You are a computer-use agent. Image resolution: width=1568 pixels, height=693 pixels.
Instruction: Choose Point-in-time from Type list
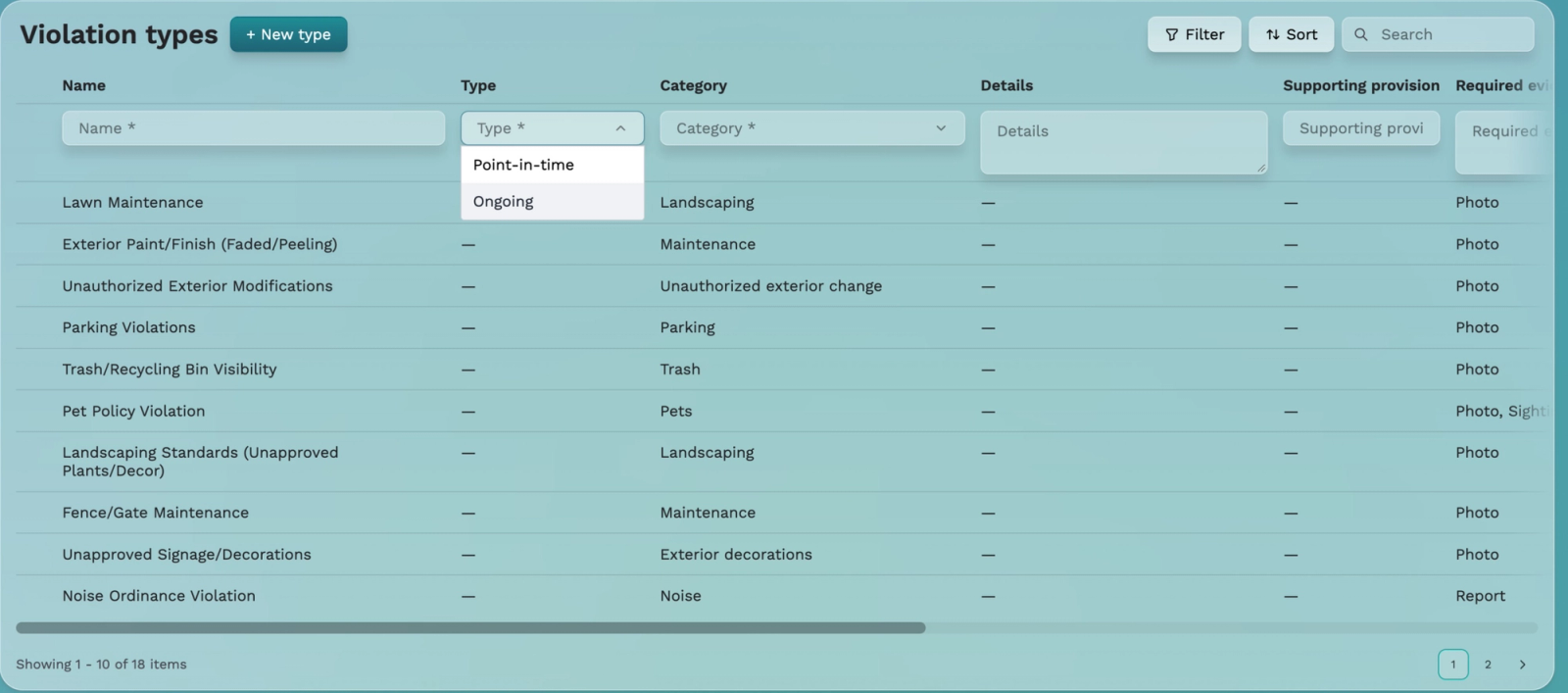point(552,165)
